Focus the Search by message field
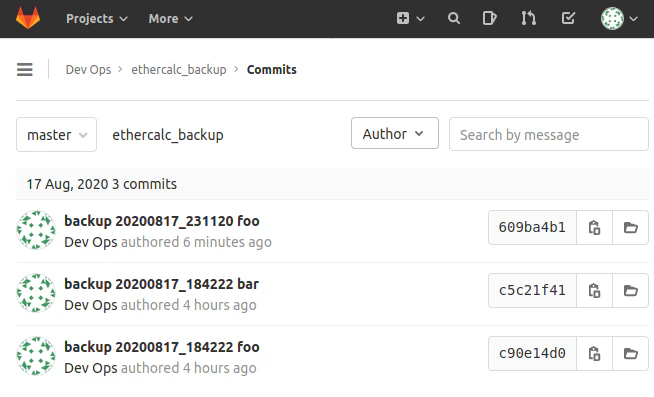 click(x=548, y=134)
